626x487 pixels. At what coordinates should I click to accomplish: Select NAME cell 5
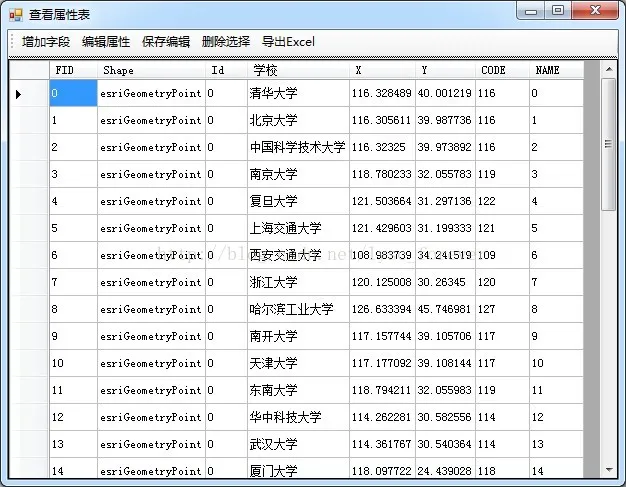(556, 228)
